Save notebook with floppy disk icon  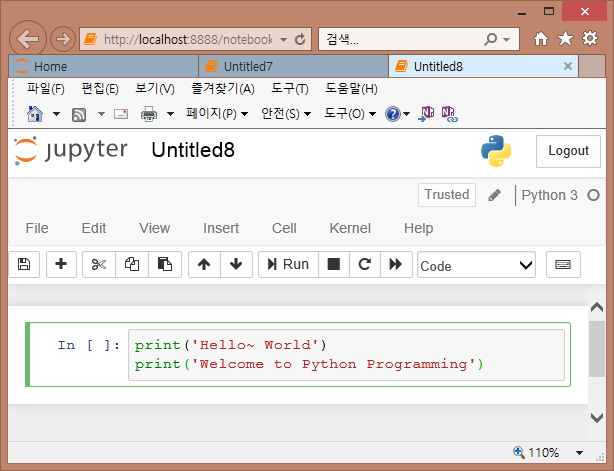click(24, 264)
